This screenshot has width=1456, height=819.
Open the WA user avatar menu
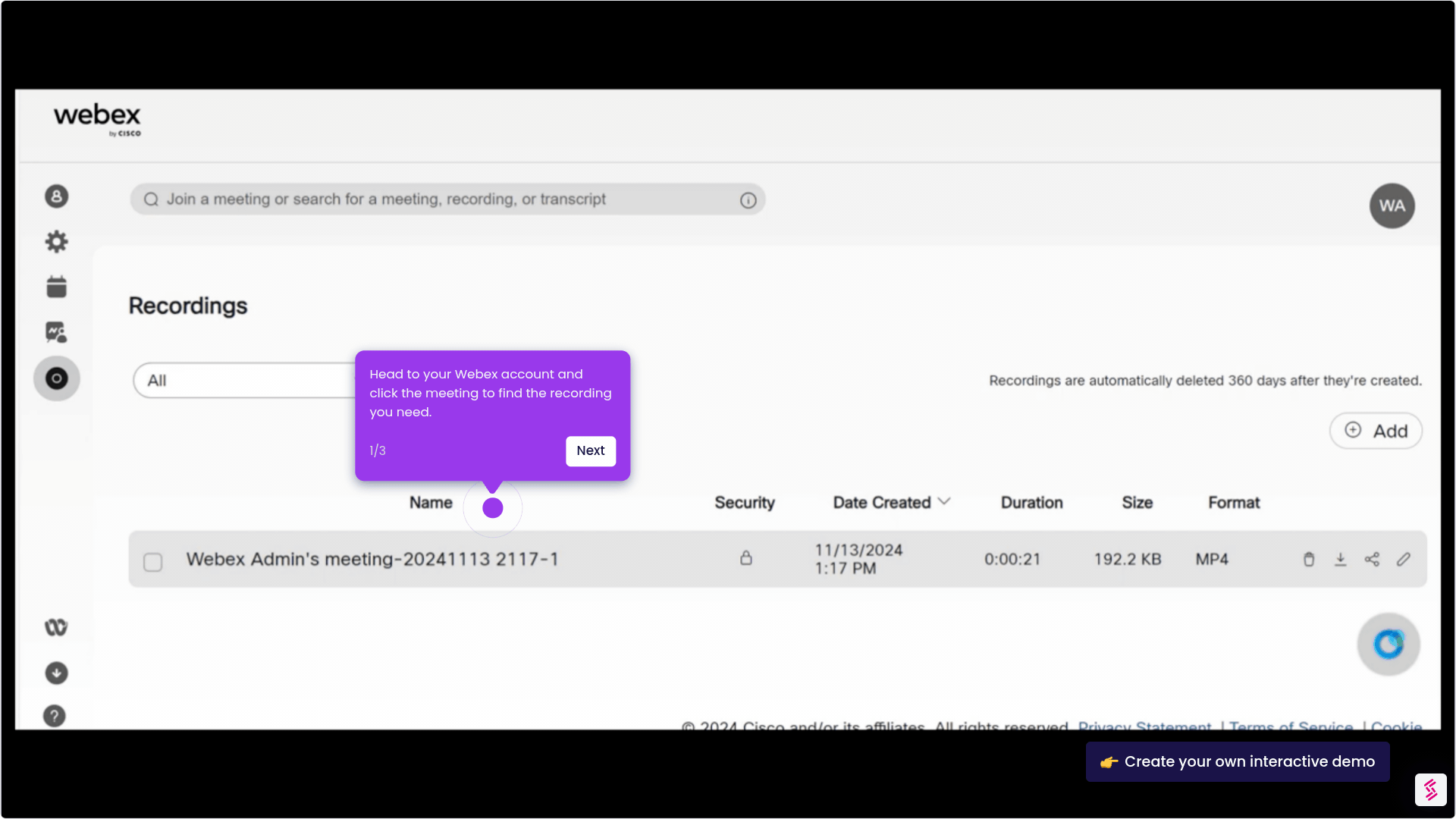click(x=1392, y=206)
